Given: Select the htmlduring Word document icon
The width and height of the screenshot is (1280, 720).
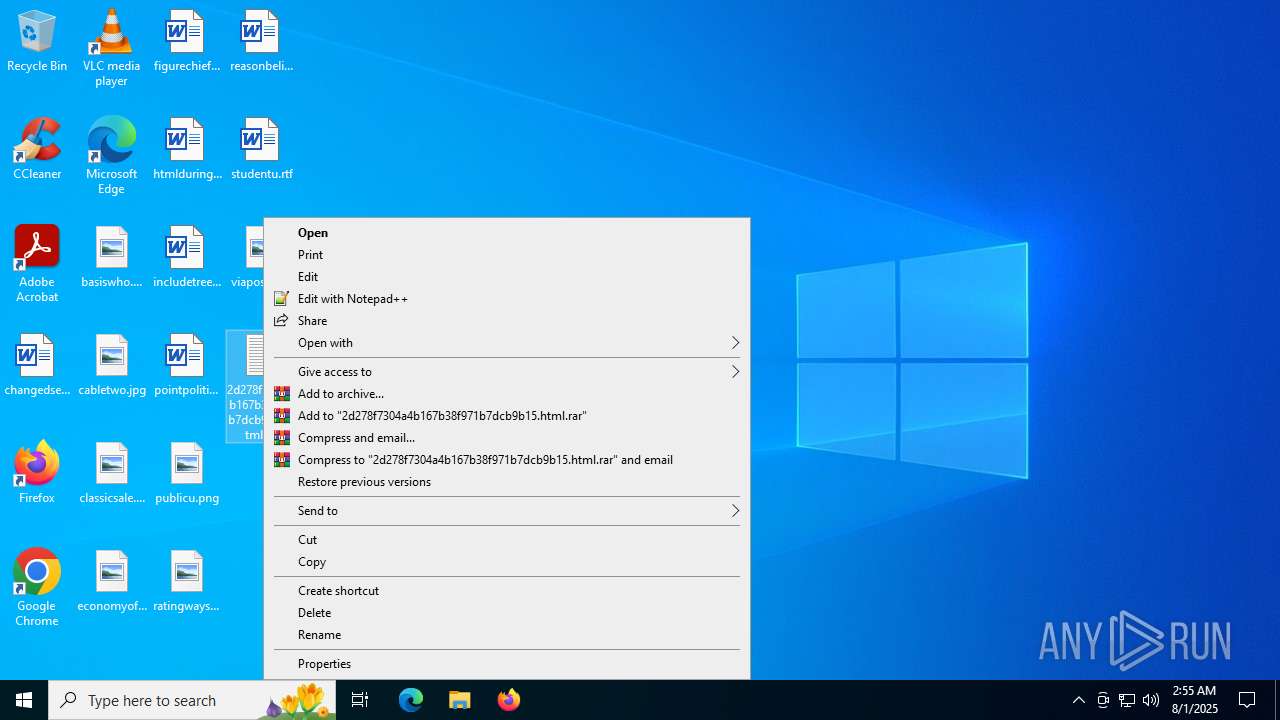Looking at the screenshot, I should pyautogui.click(x=186, y=150).
